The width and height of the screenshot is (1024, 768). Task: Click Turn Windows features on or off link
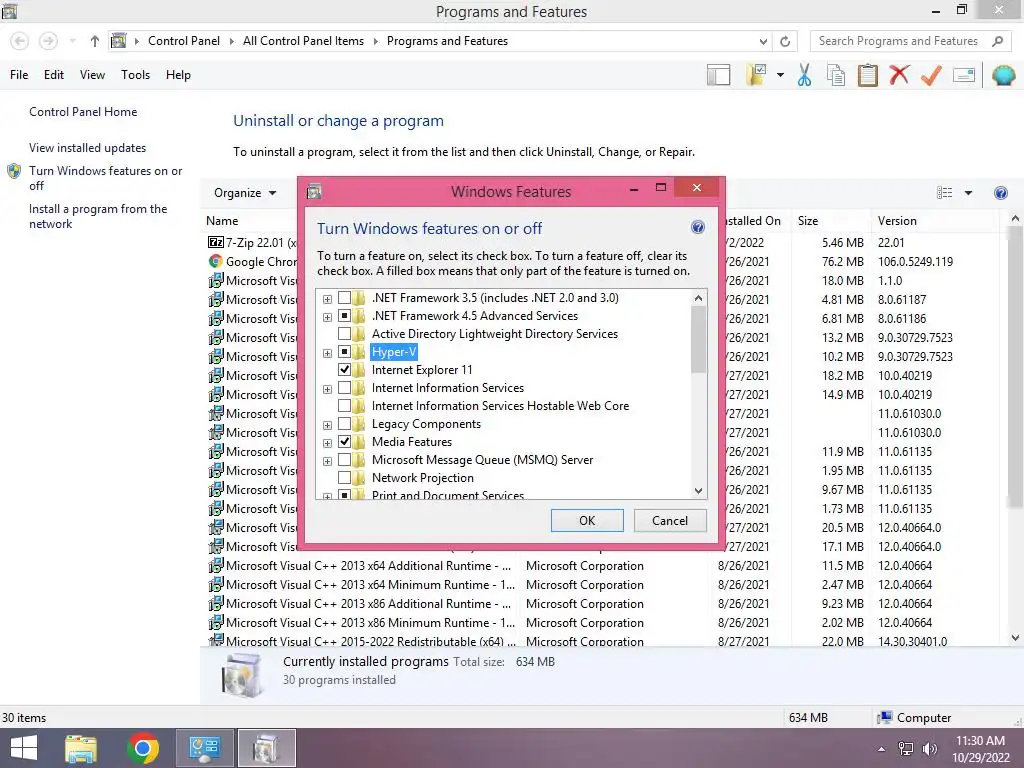tap(105, 178)
